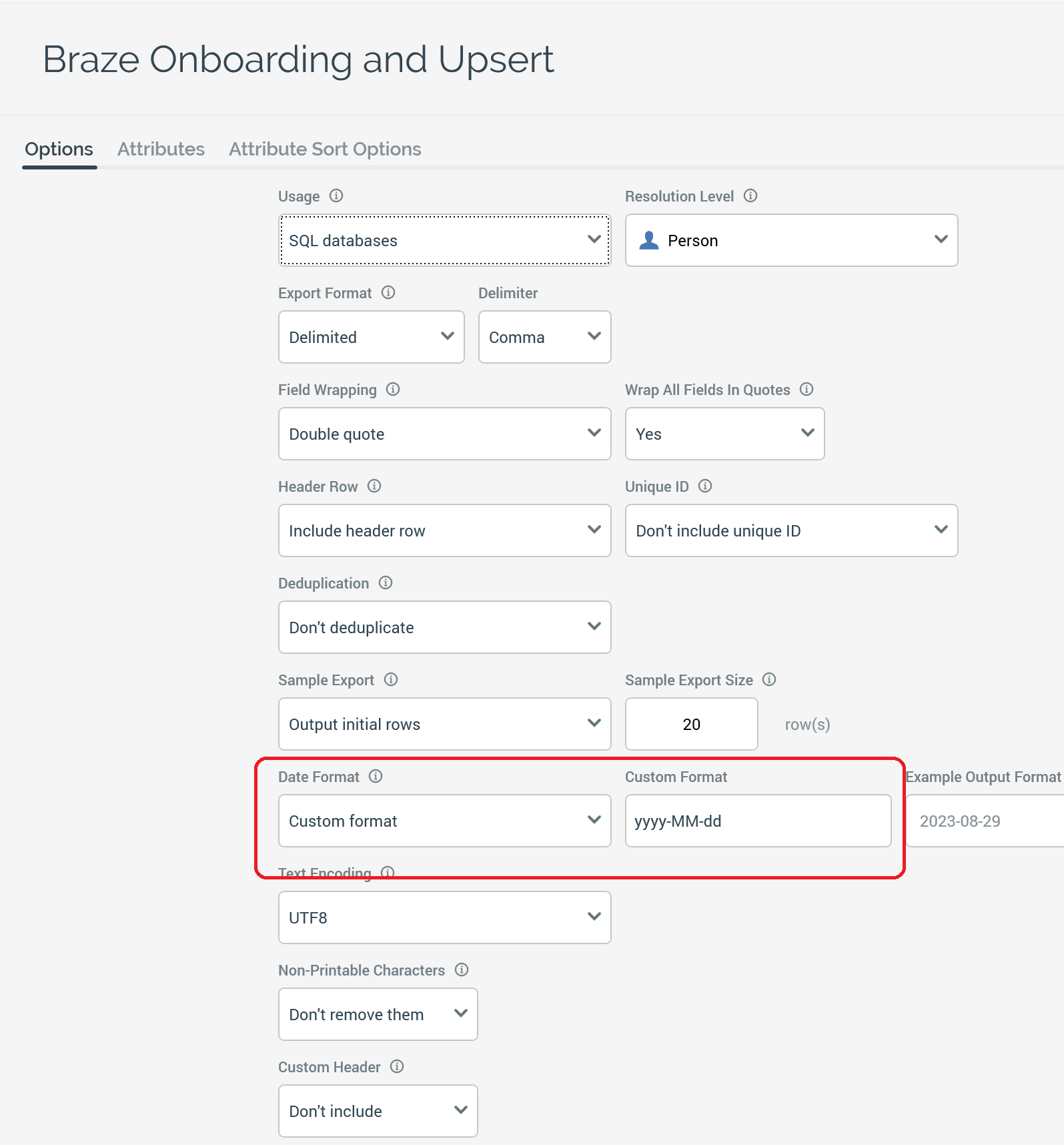The image size is (1064, 1145).
Task: Click the Resolution Level info icon
Action: tap(750, 196)
